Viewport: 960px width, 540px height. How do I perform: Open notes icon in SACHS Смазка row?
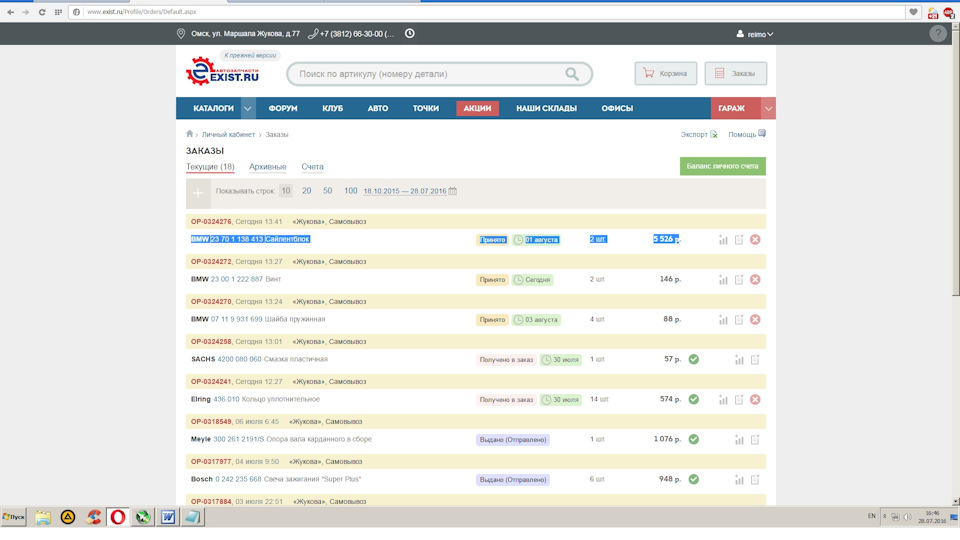pyautogui.click(x=755, y=360)
